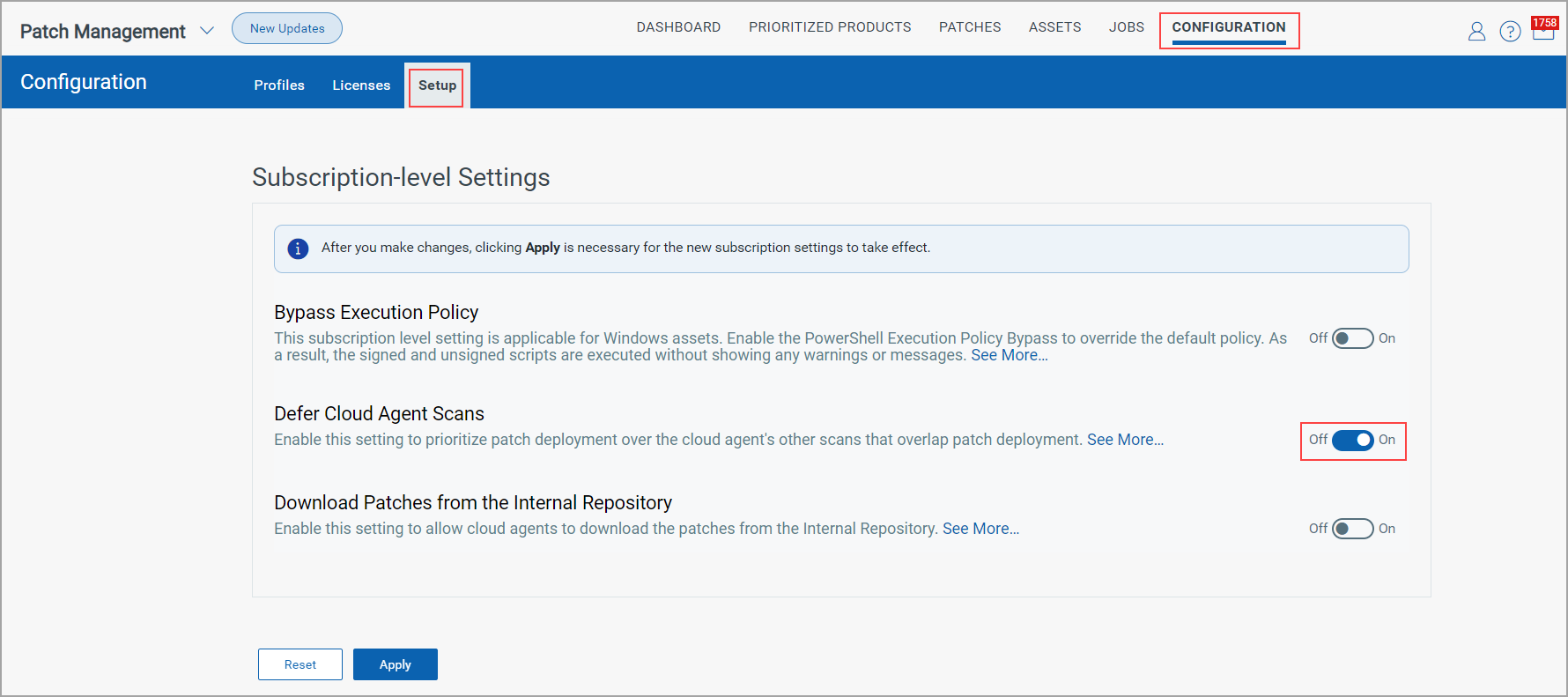Click See More for Bypass Execution Policy
Image resolution: width=1568 pixels, height=697 pixels.
coord(1010,355)
